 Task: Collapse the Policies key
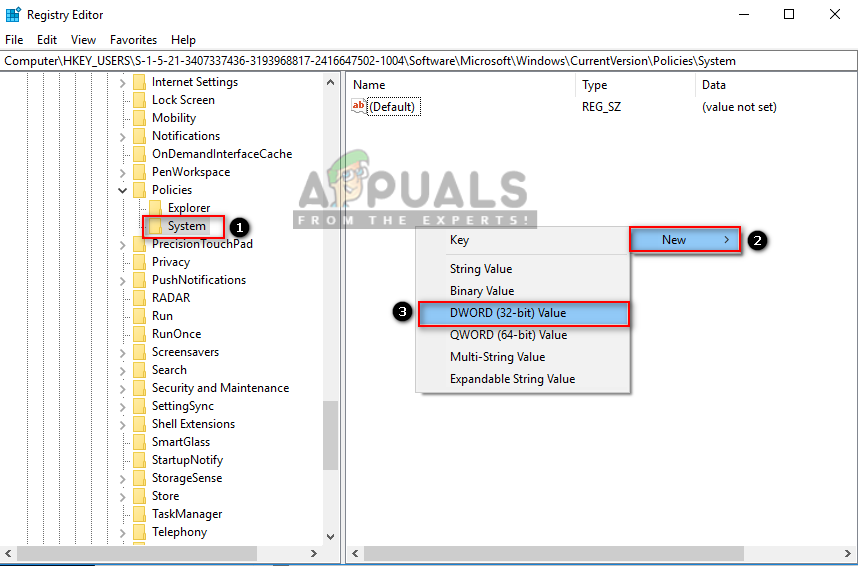point(123,190)
